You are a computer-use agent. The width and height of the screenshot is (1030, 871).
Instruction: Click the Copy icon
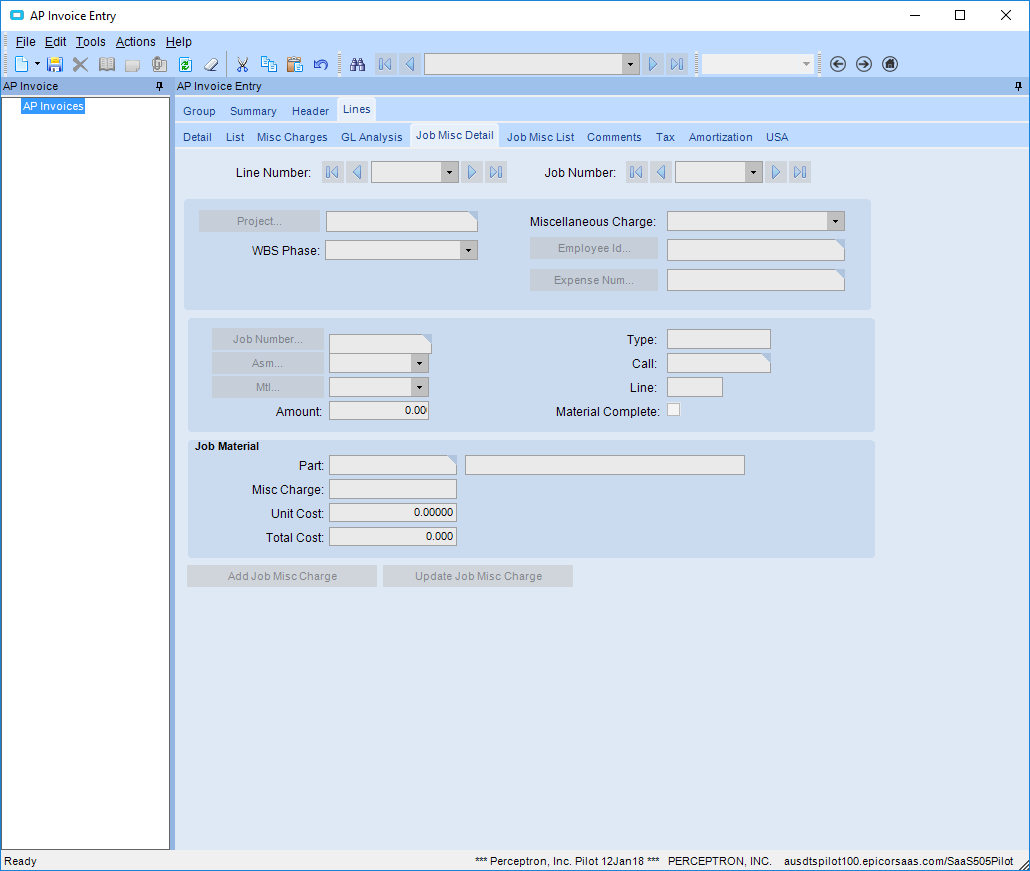coord(269,64)
